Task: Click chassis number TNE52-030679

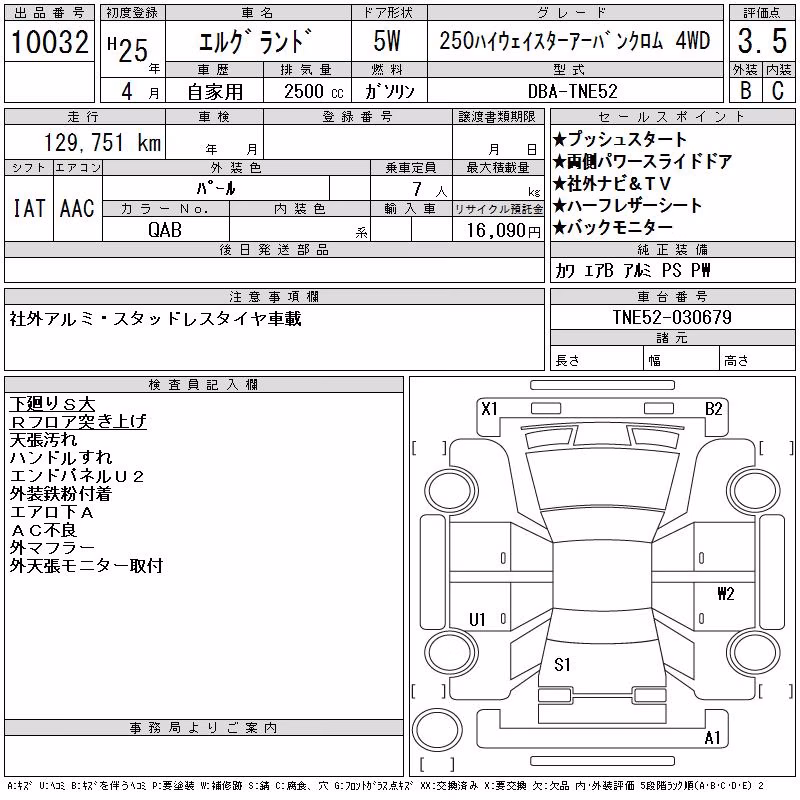Action: click(672, 317)
